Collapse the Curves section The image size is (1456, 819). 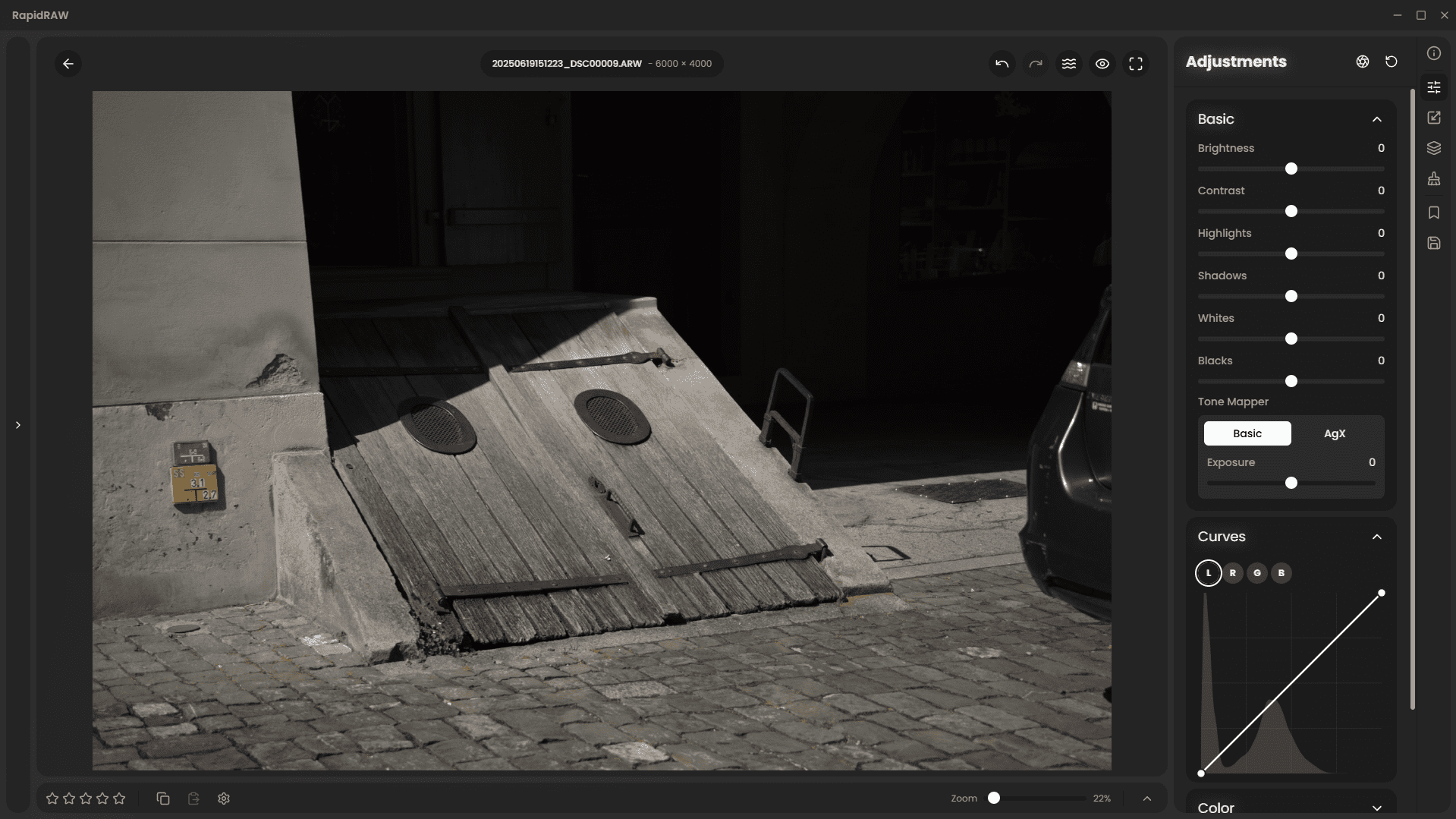point(1377,537)
